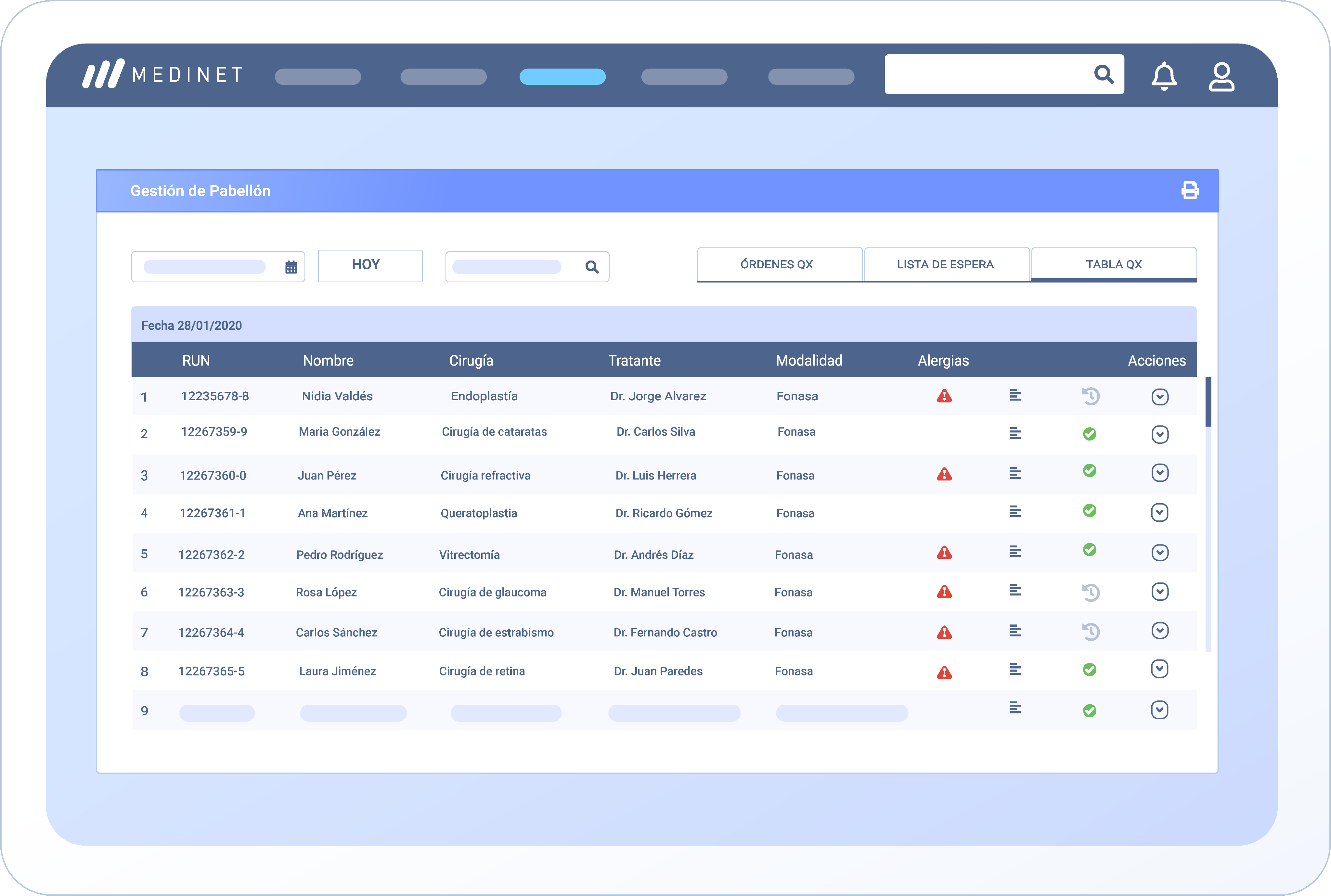This screenshot has width=1331, height=896.
Task: Select the highlighted blue navigation item
Action: click(562, 77)
